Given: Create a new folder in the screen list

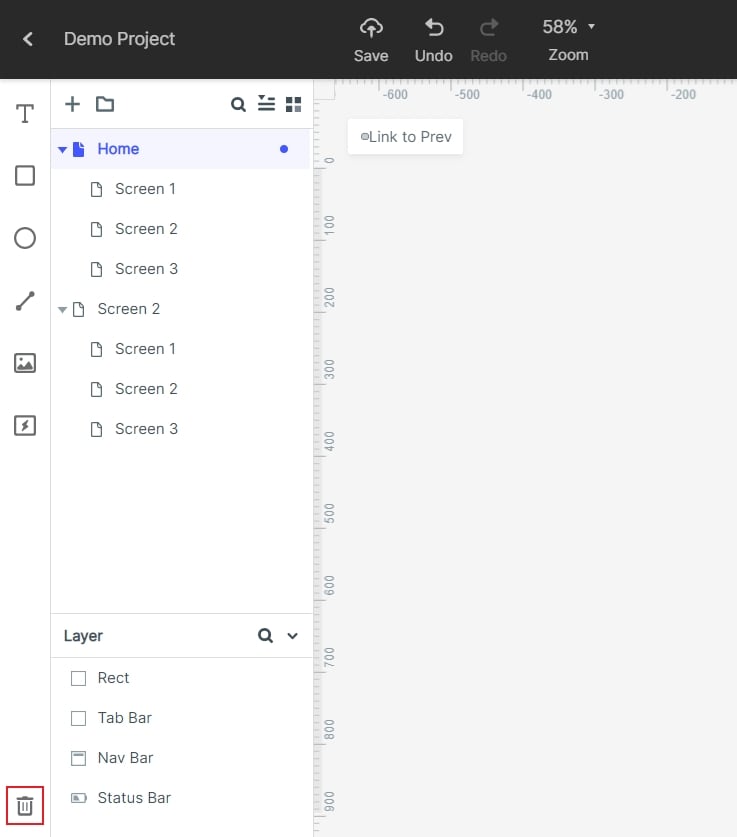Looking at the screenshot, I should [105, 104].
